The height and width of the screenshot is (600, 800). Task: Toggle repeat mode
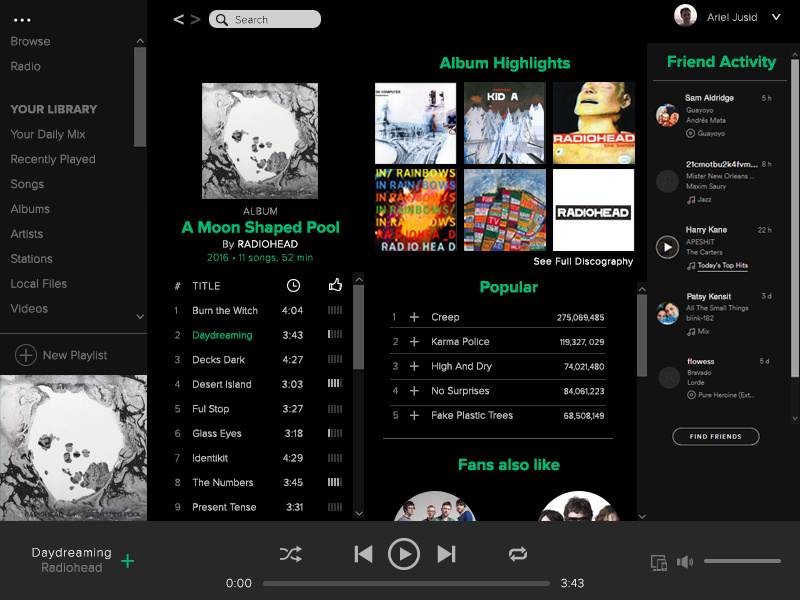pyautogui.click(x=518, y=553)
